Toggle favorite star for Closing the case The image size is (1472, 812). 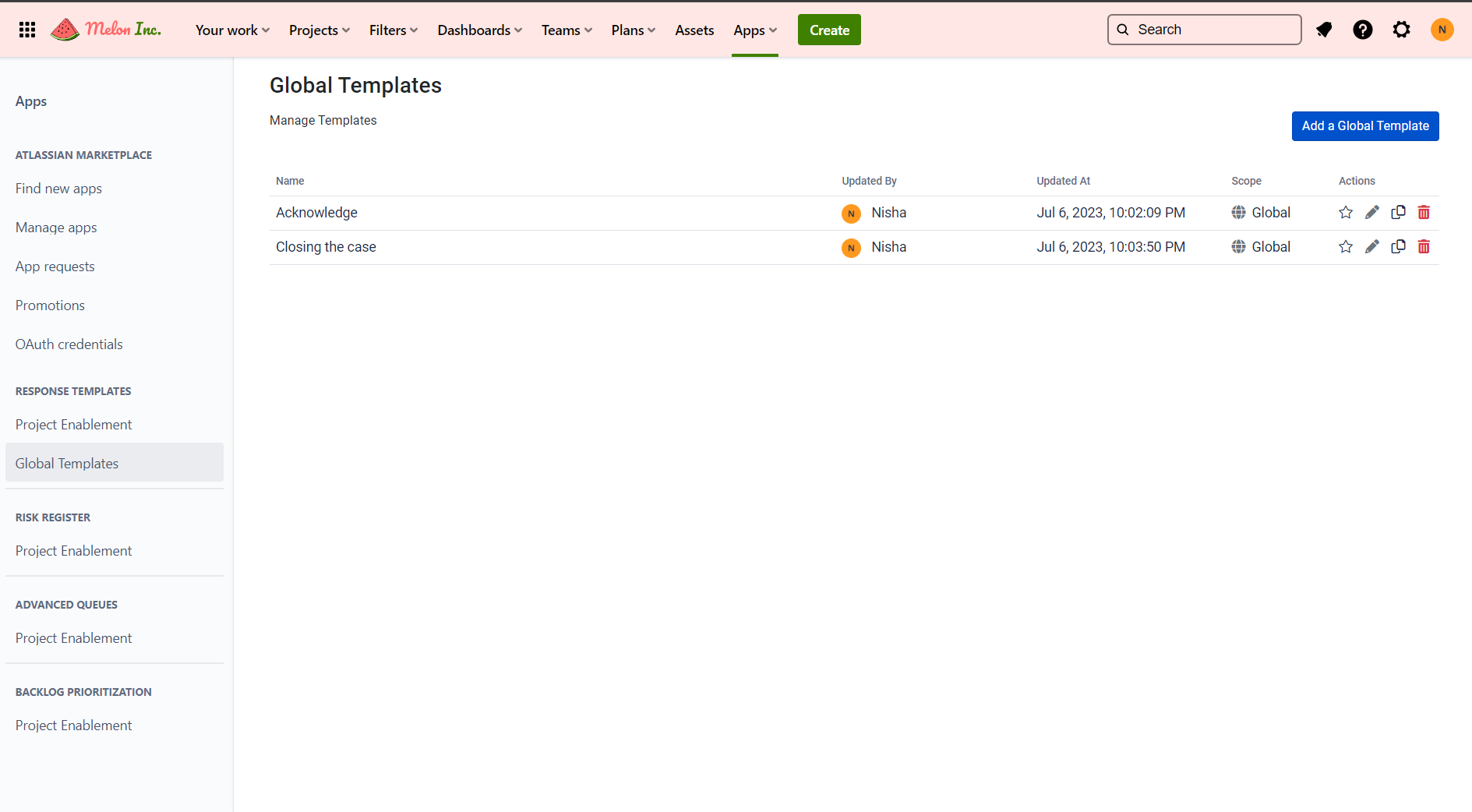[x=1346, y=247]
